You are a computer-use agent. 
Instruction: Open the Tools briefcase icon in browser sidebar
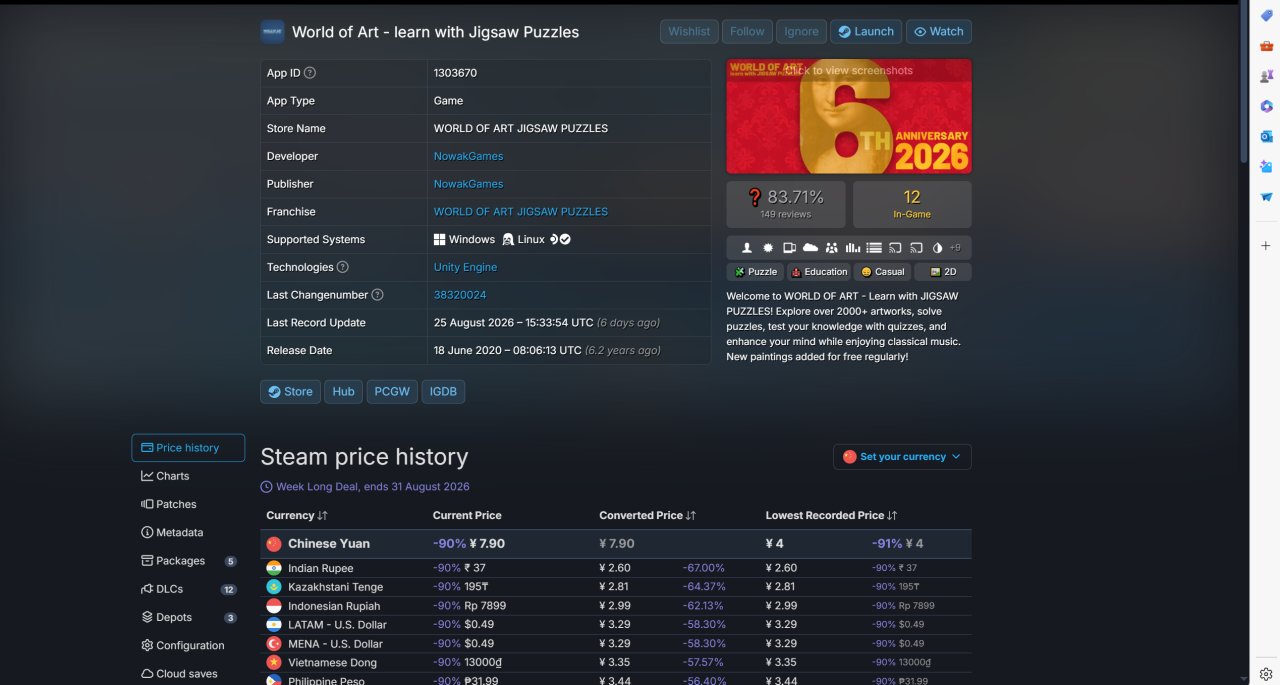click(x=1266, y=46)
